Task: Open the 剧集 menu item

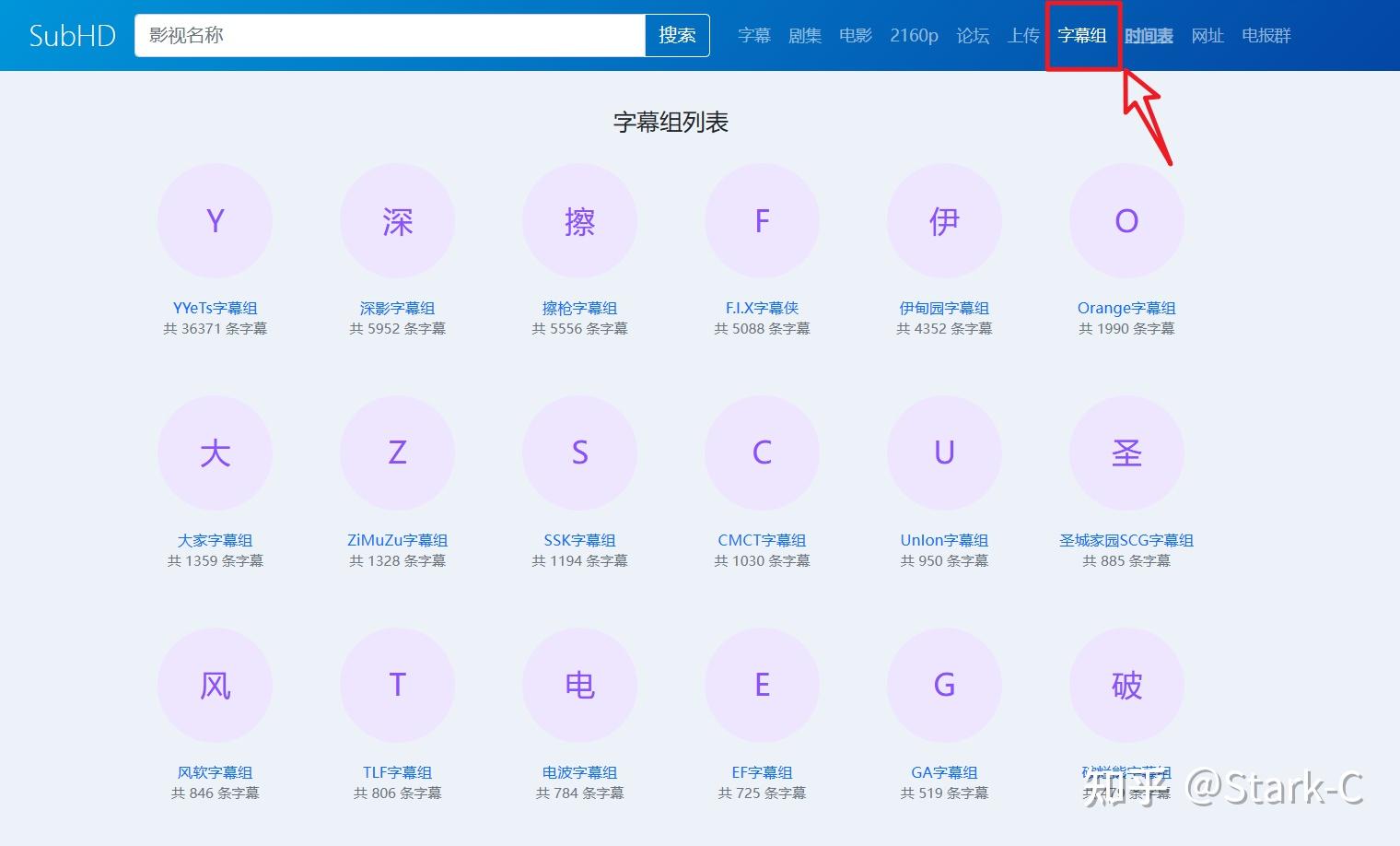Action: pos(805,35)
